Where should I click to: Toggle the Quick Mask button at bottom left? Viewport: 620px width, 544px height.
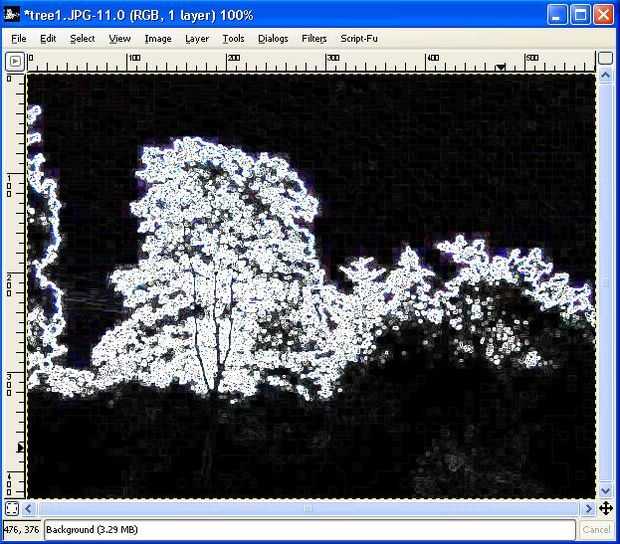tap(12, 508)
